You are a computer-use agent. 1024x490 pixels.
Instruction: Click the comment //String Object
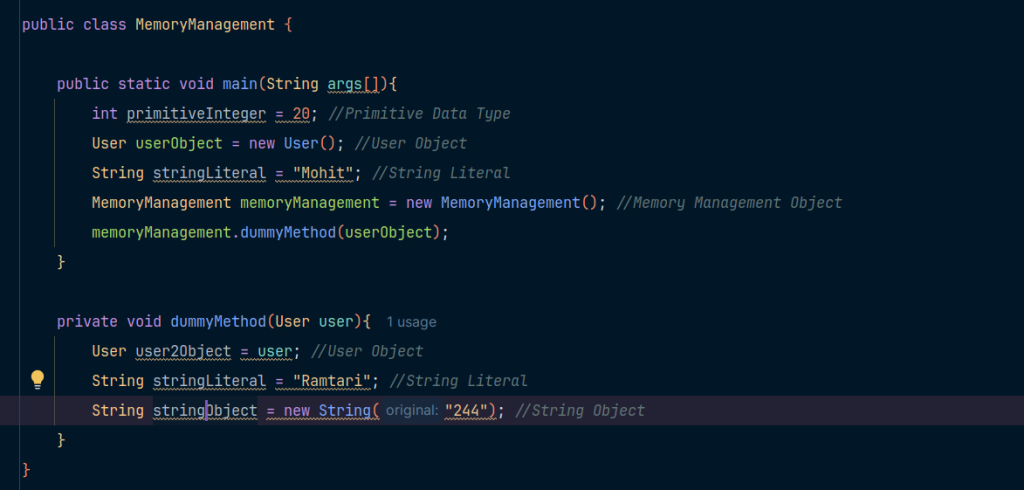point(580,410)
